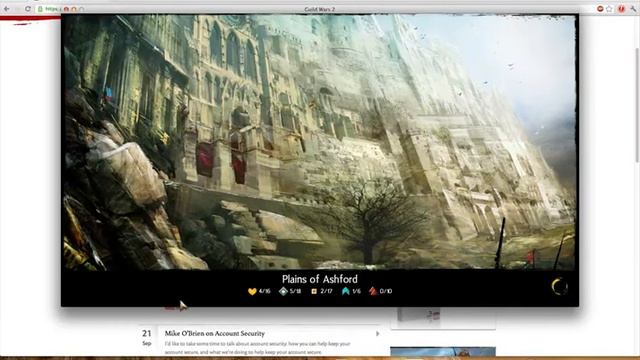This screenshot has height=360, width=640.
Task: Click the 'Plains of Ashford' title
Action: point(320,279)
